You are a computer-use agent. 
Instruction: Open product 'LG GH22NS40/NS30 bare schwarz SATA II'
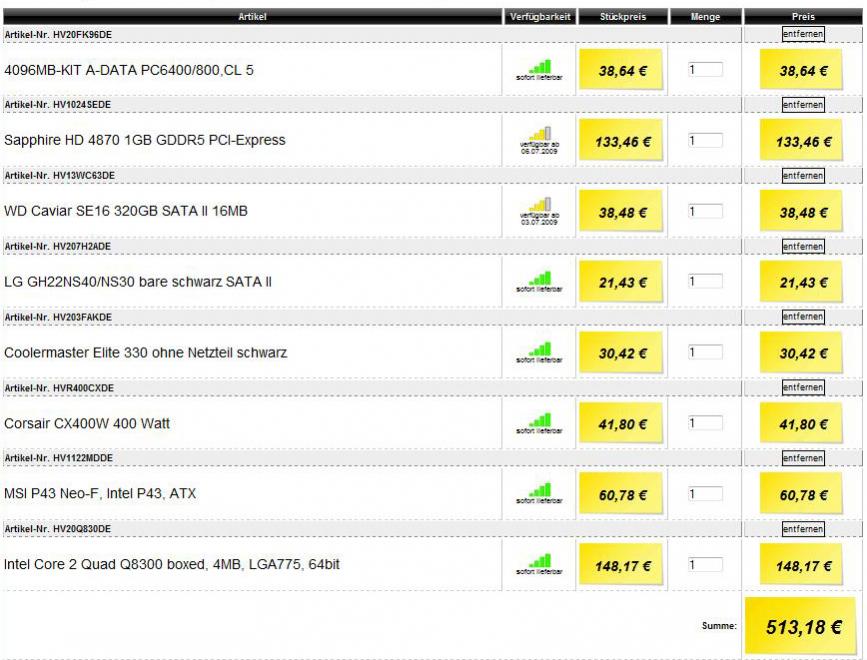tap(138, 282)
